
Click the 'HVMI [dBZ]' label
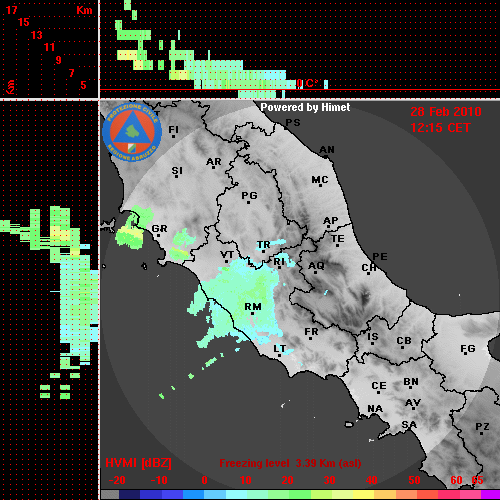click(138, 463)
